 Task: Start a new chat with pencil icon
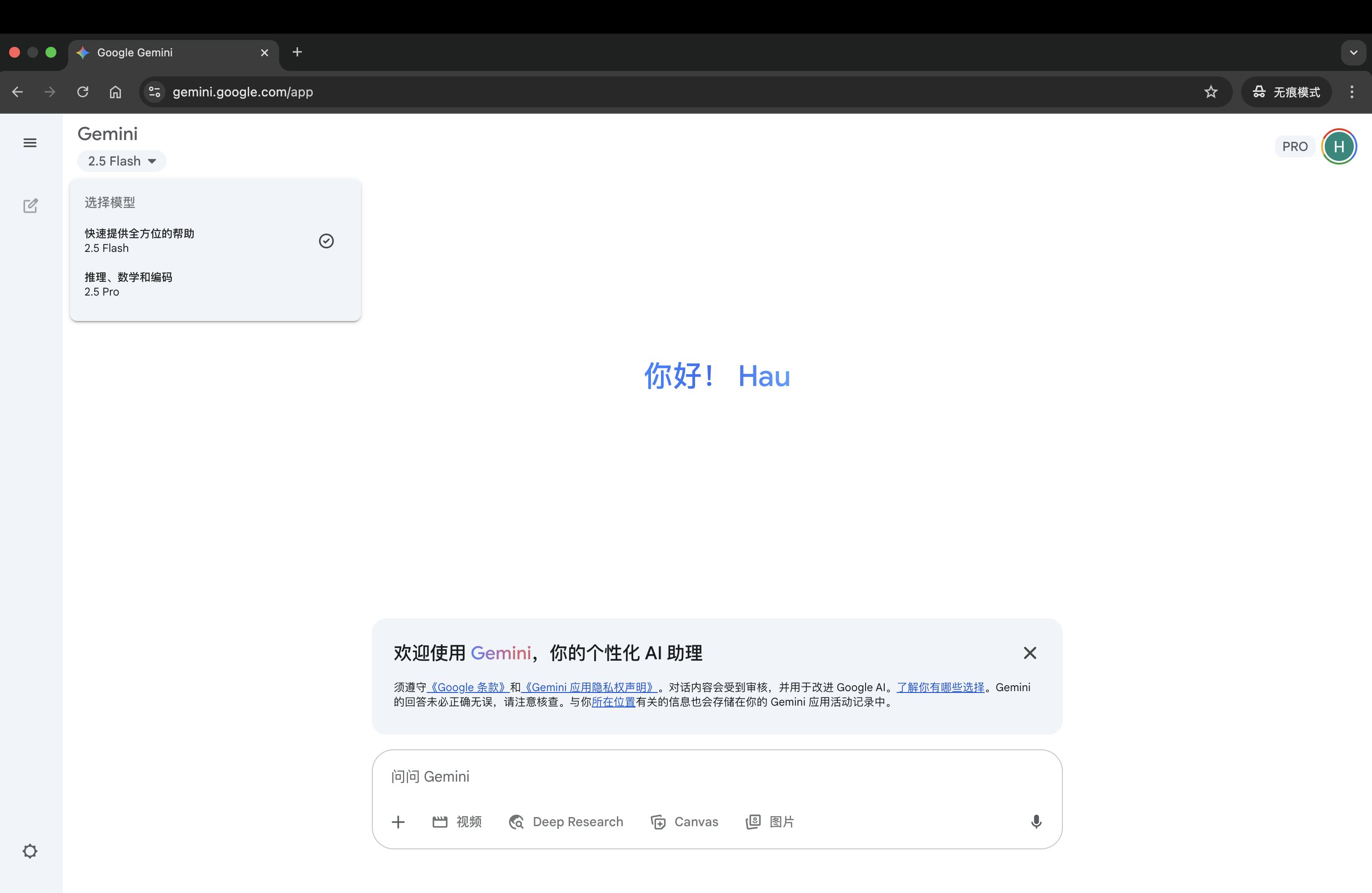click(x=30, y=206)
